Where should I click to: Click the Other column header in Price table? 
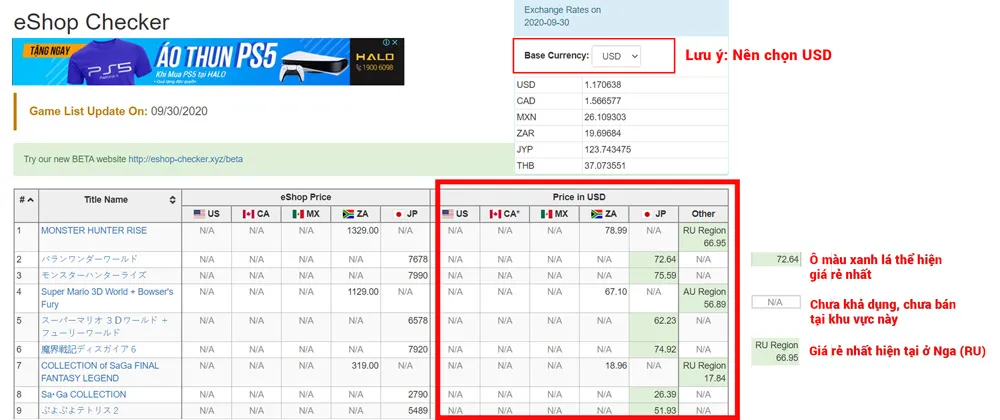pos(703,214)
